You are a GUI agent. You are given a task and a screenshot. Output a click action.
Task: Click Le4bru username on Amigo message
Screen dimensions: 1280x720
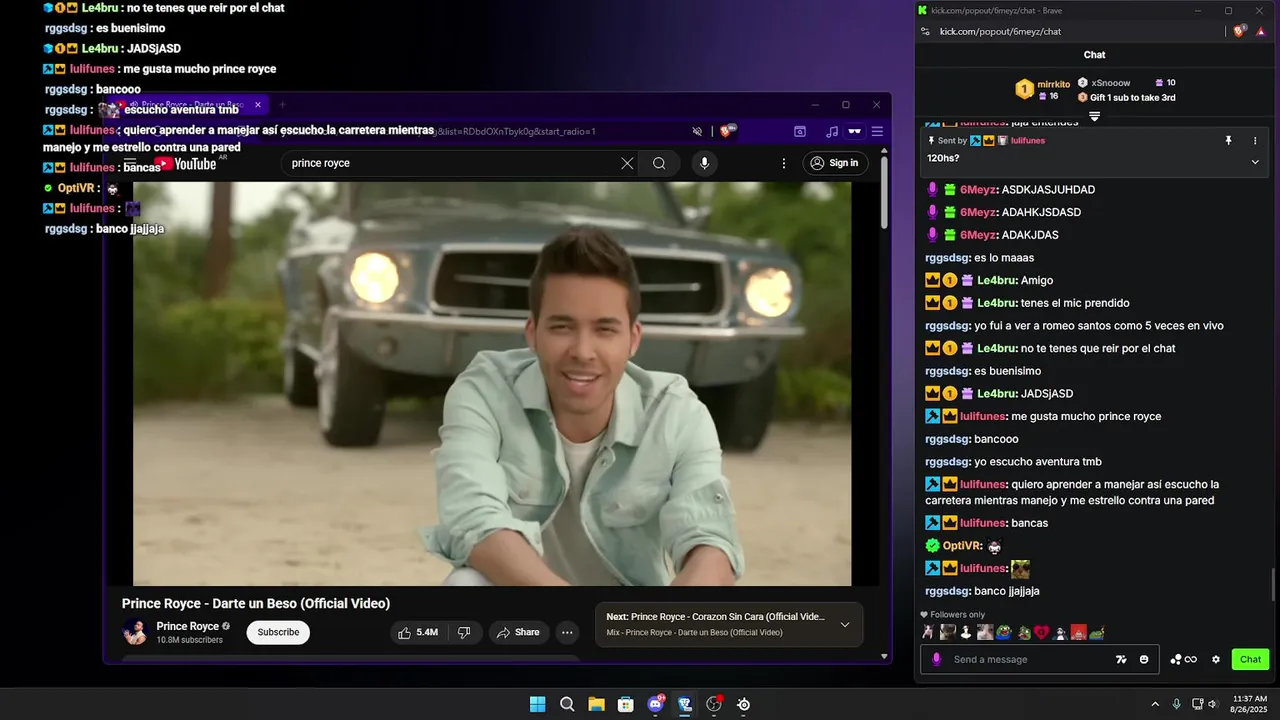[x=997, y=281]
